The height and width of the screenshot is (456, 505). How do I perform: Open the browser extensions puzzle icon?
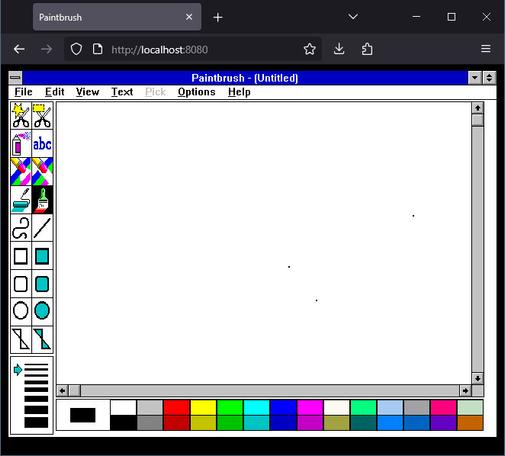pos(367,49)
